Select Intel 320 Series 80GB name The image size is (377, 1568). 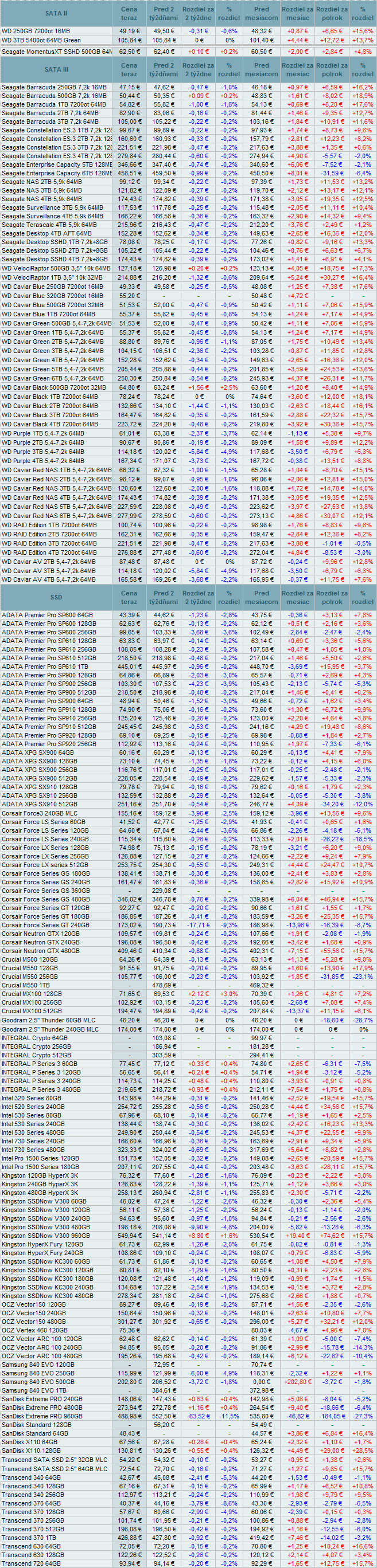32,1097
